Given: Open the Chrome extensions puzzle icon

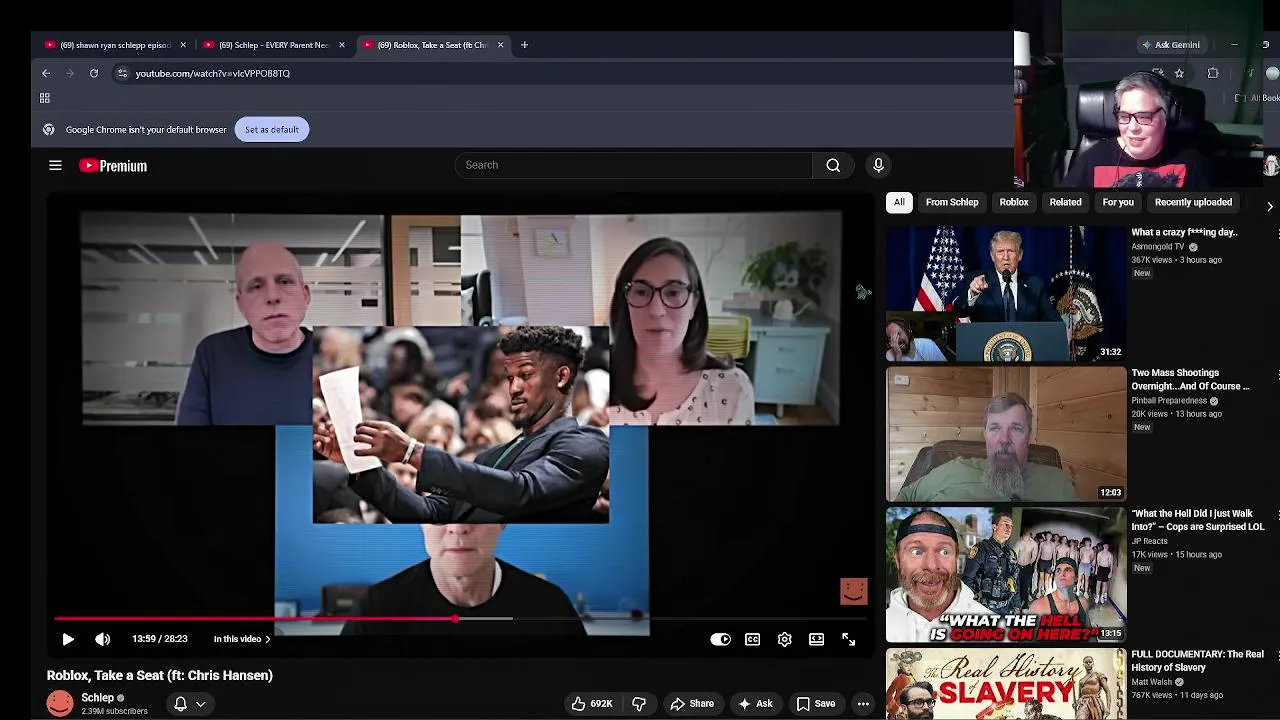Looking at the screenshot, I should pos(1213,73).
